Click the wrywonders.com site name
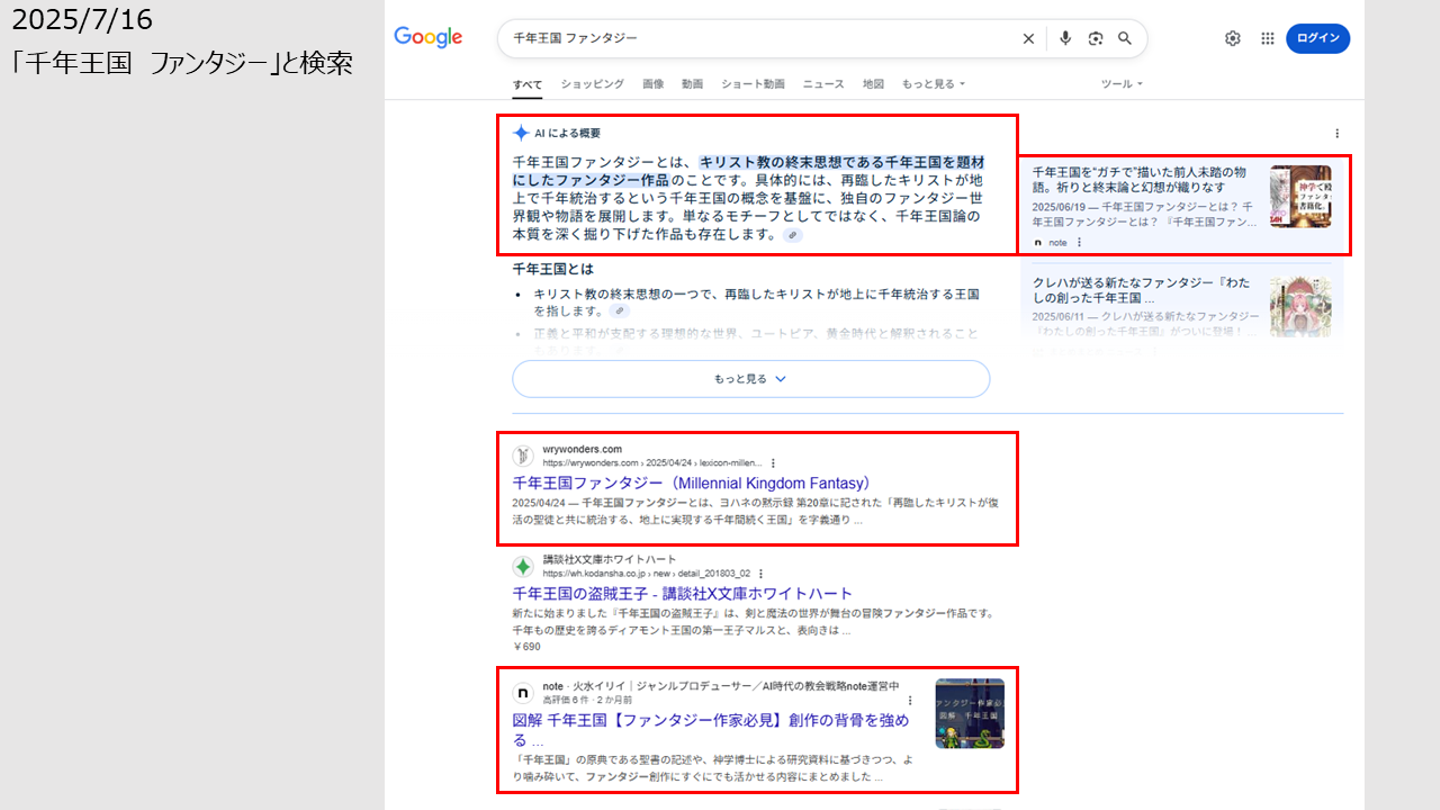Viewport: 1440px width, 810px height. (x=582, y=449)
